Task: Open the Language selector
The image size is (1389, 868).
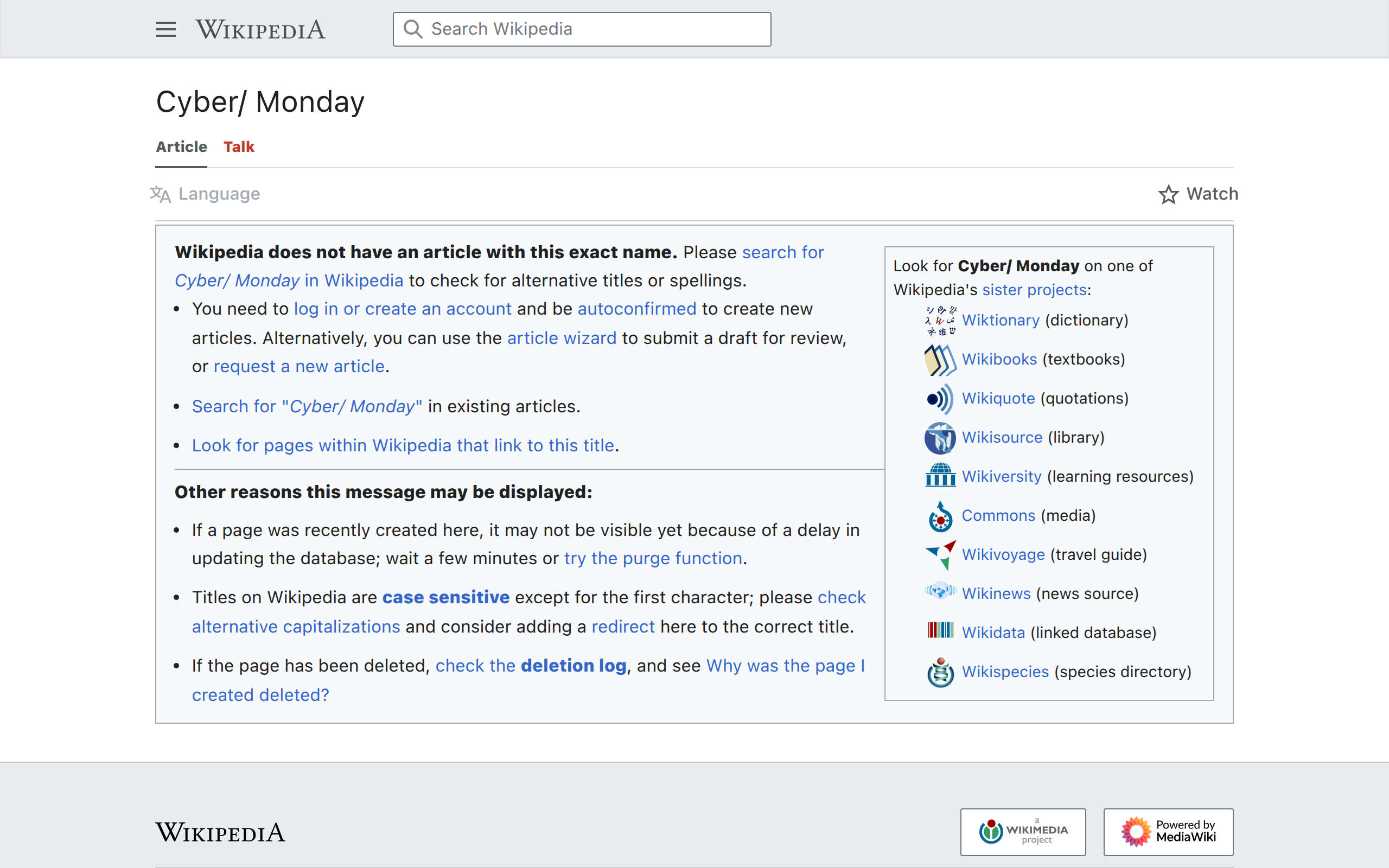Action: click(205, 194)
